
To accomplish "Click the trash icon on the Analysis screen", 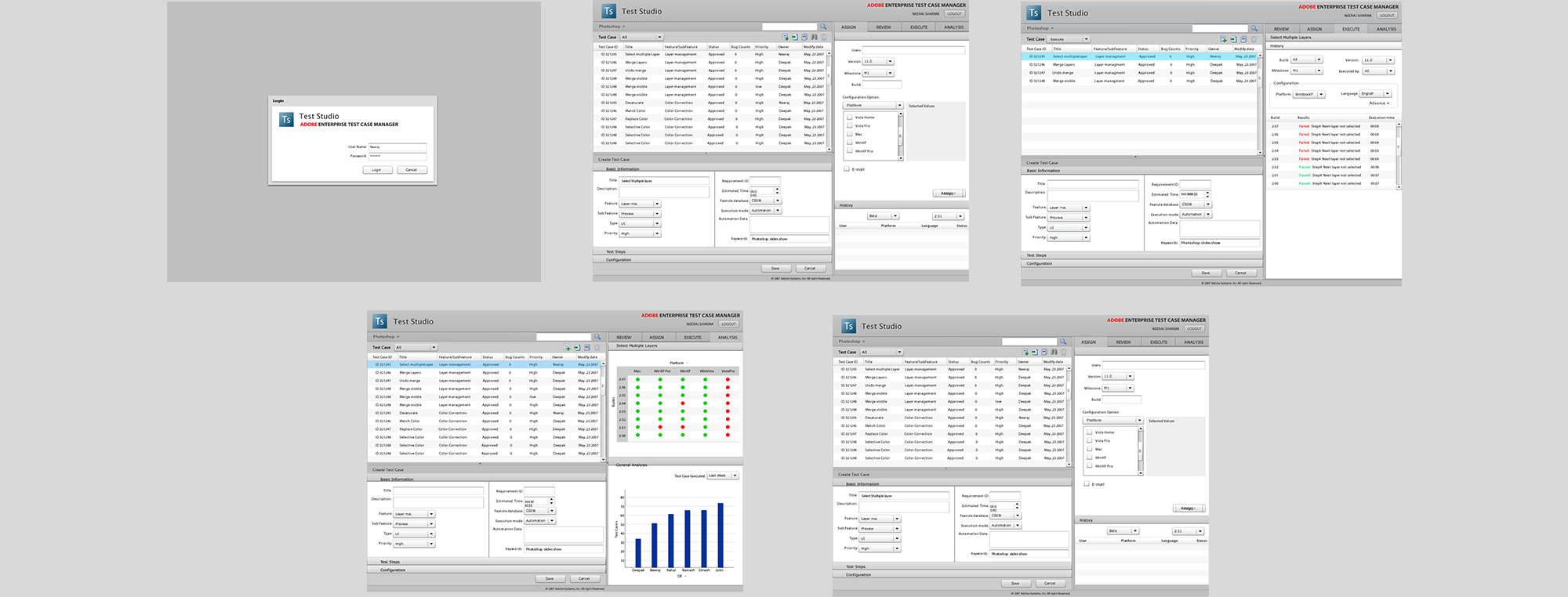I will tap(597, 347).
